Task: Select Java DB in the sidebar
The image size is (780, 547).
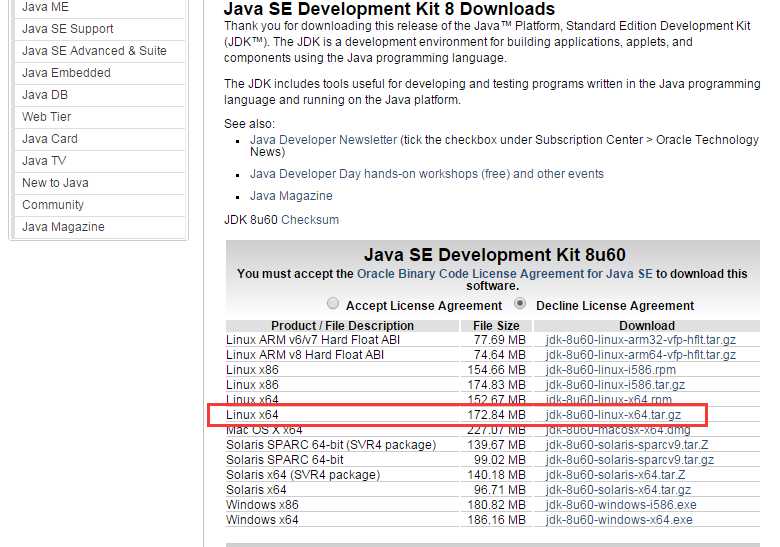Action: point(45,94)
